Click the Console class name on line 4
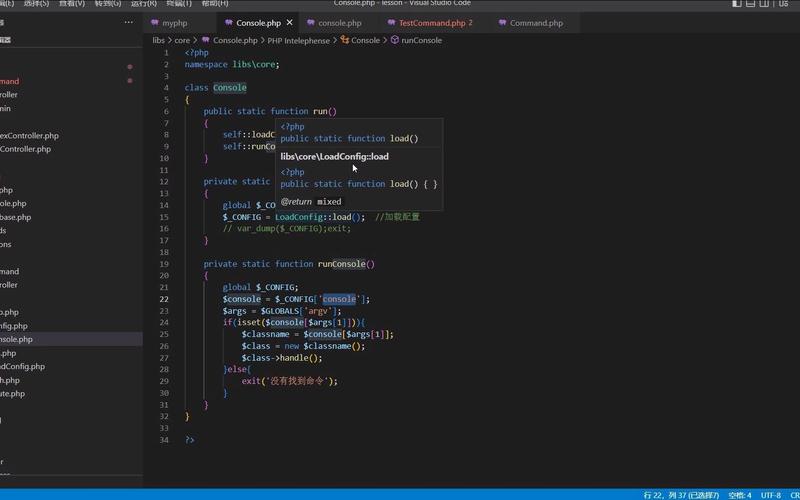The image size is (800, 500). click(230, 88)
